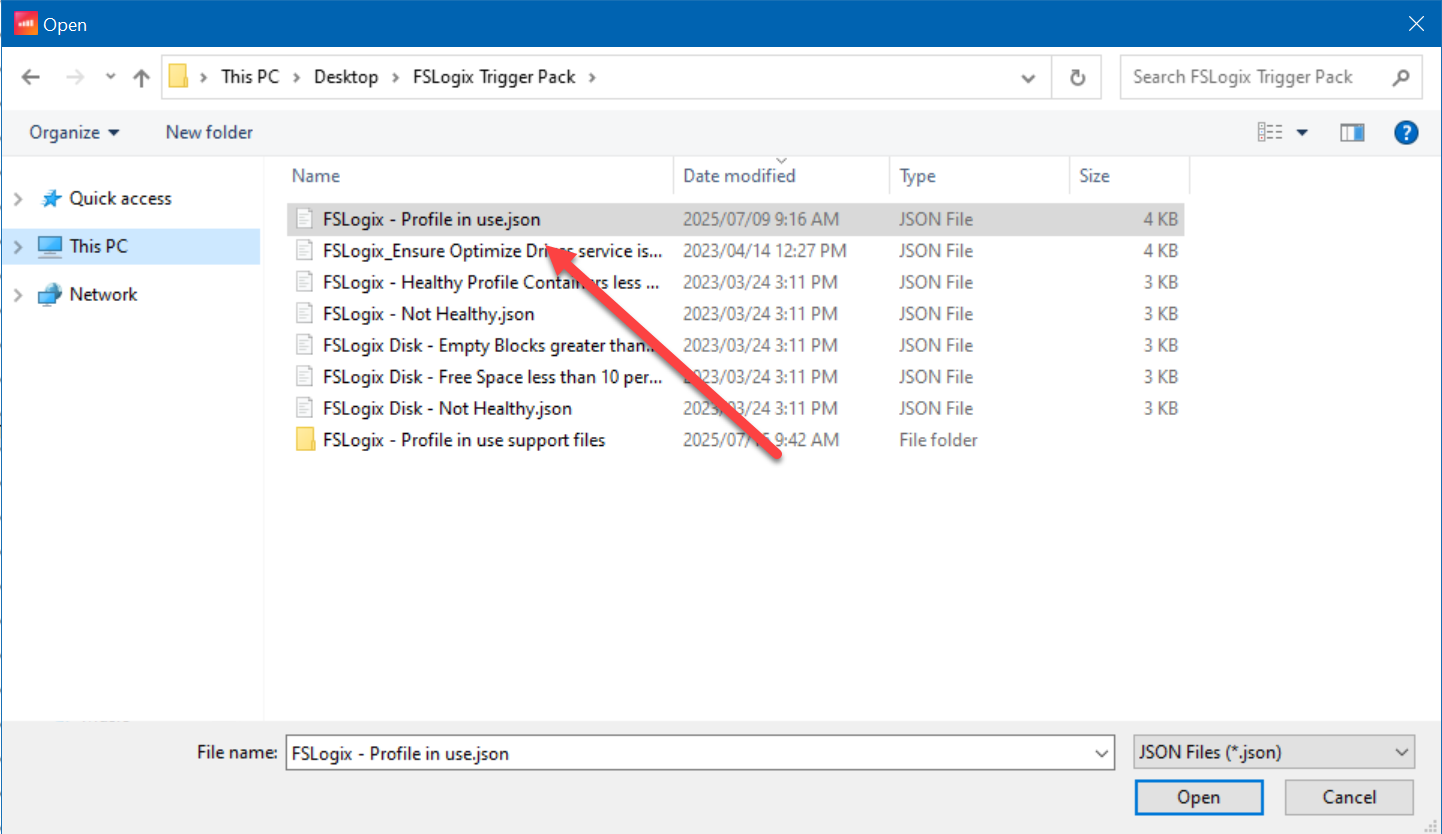Go up one folder level

pyautogui.click(x=141, y=77)
